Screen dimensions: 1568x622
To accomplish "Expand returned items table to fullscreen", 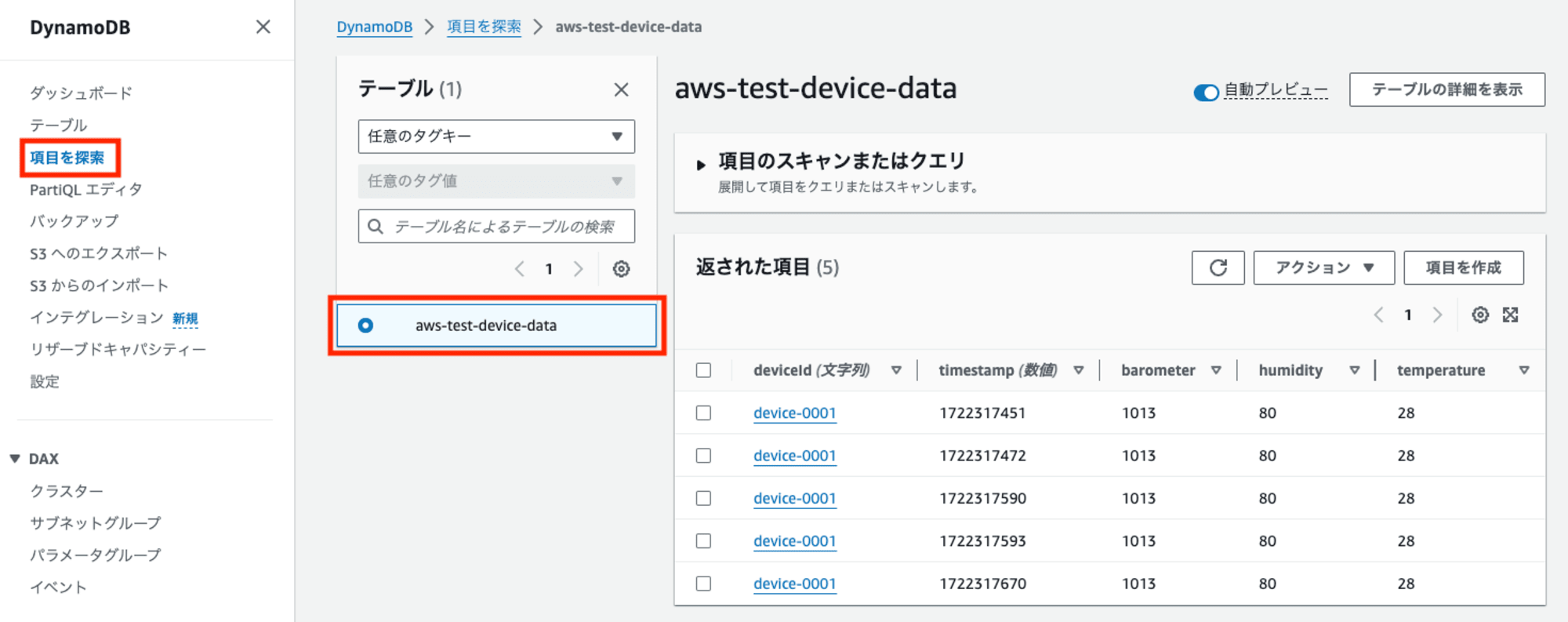I will (x=1510, y=315).
